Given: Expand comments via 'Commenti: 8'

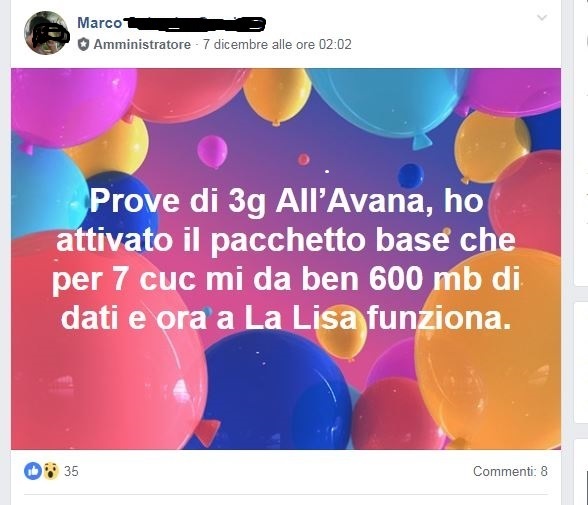Looking at the screenshot, I should (510, 471).
